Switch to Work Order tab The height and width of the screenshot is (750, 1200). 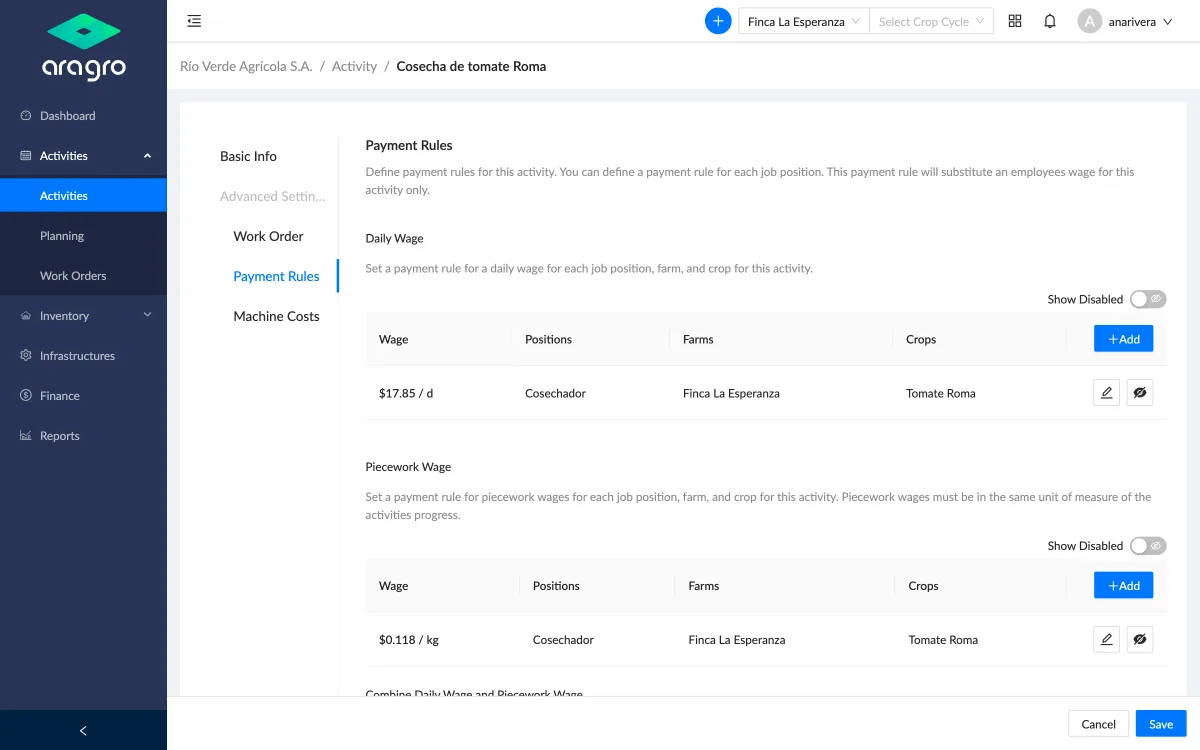(x=268, y=236)
